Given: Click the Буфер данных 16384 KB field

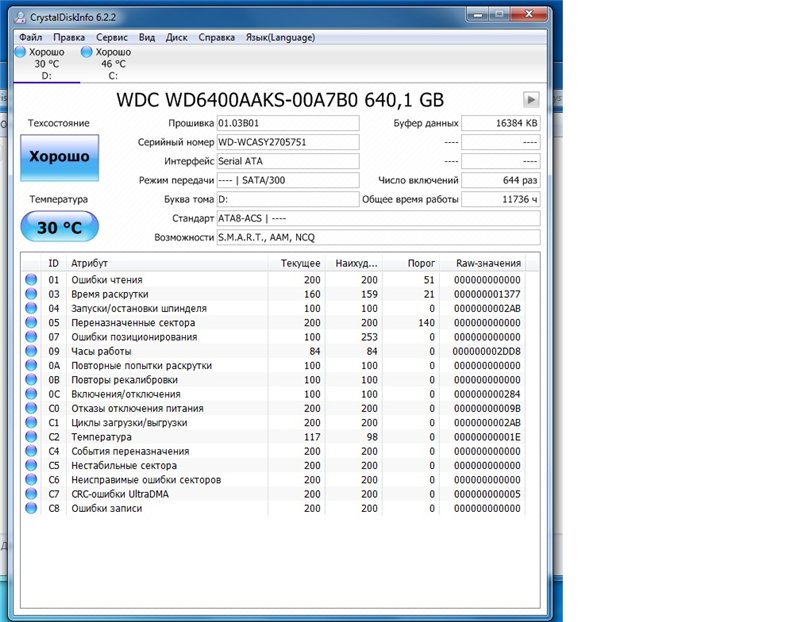Looking at the screenshot, I should [x=501, y=123].
